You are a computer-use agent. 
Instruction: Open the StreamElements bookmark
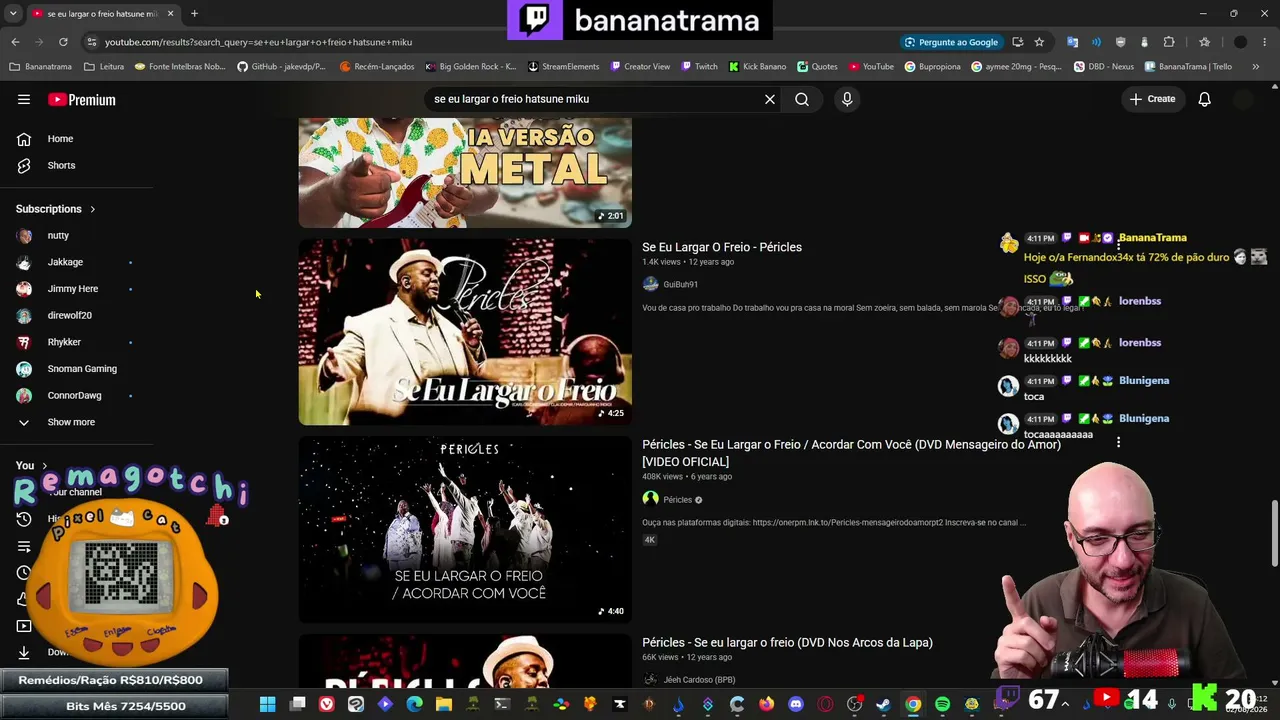tap(563, 67)
